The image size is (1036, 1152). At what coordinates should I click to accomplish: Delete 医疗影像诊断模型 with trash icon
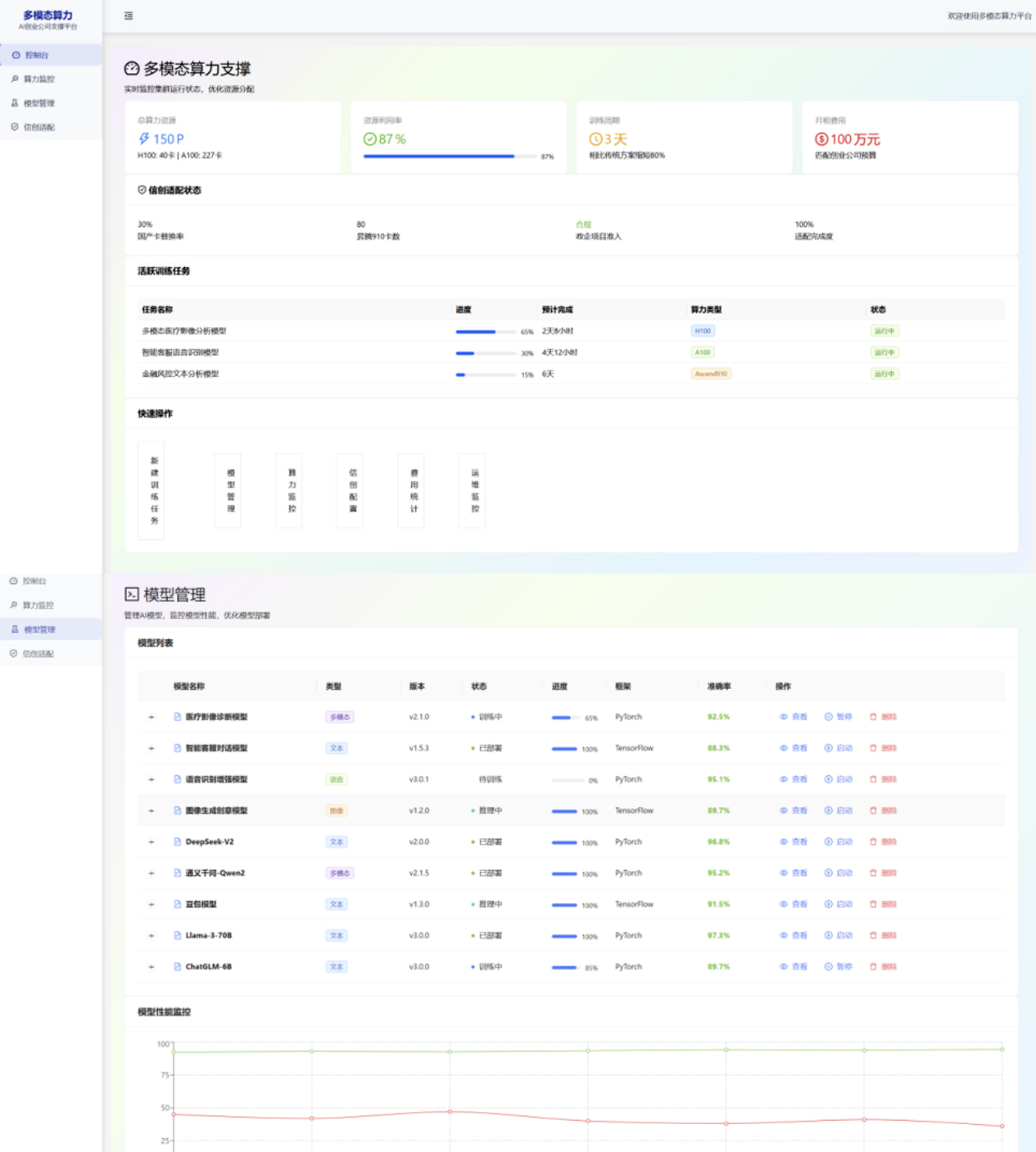point(884,717)
